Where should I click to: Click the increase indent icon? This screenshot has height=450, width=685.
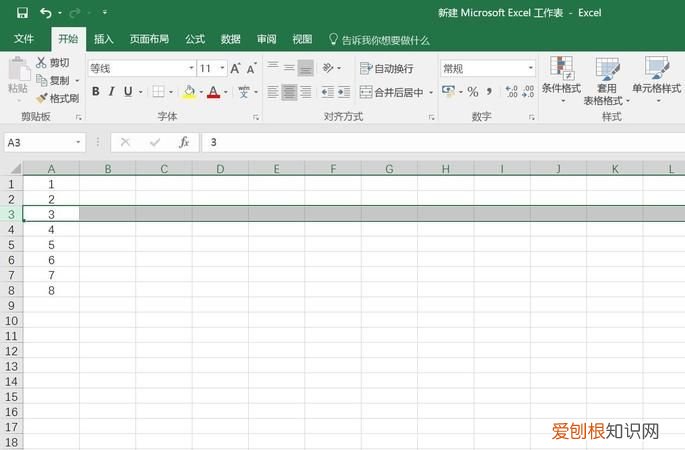344,92
